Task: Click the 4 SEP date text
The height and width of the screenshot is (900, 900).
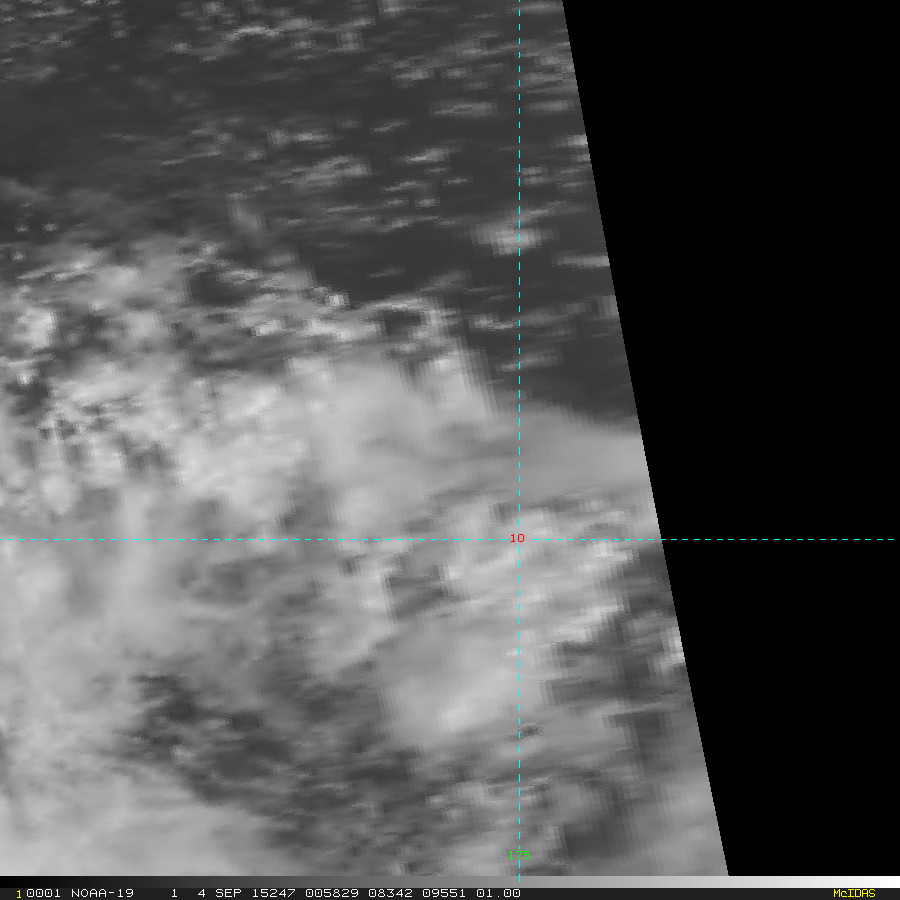Action: 219,893
